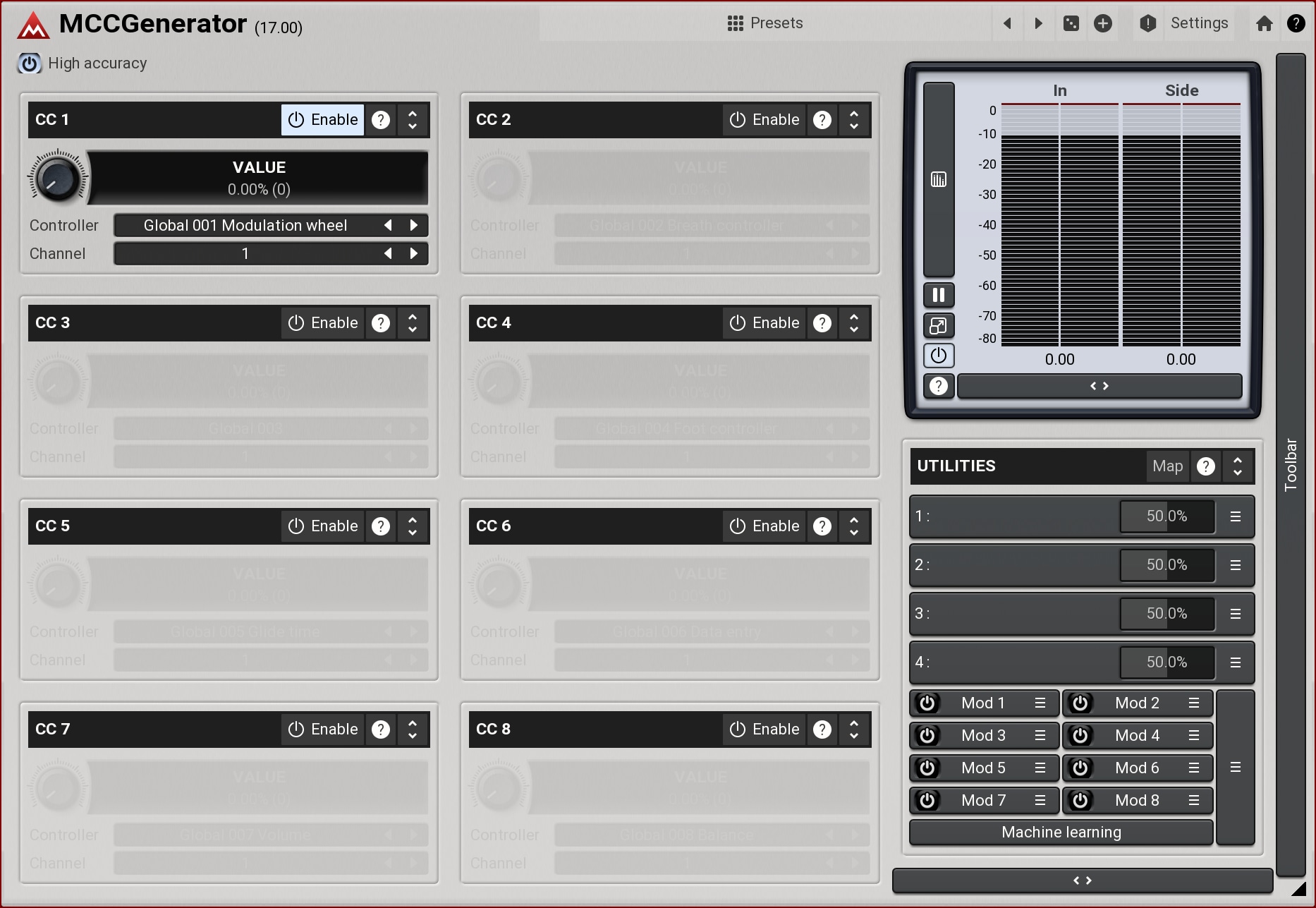This screenshot has height=908, width=1316.
Task: Load the previous preset arrow
Action: pos(1007,23)
